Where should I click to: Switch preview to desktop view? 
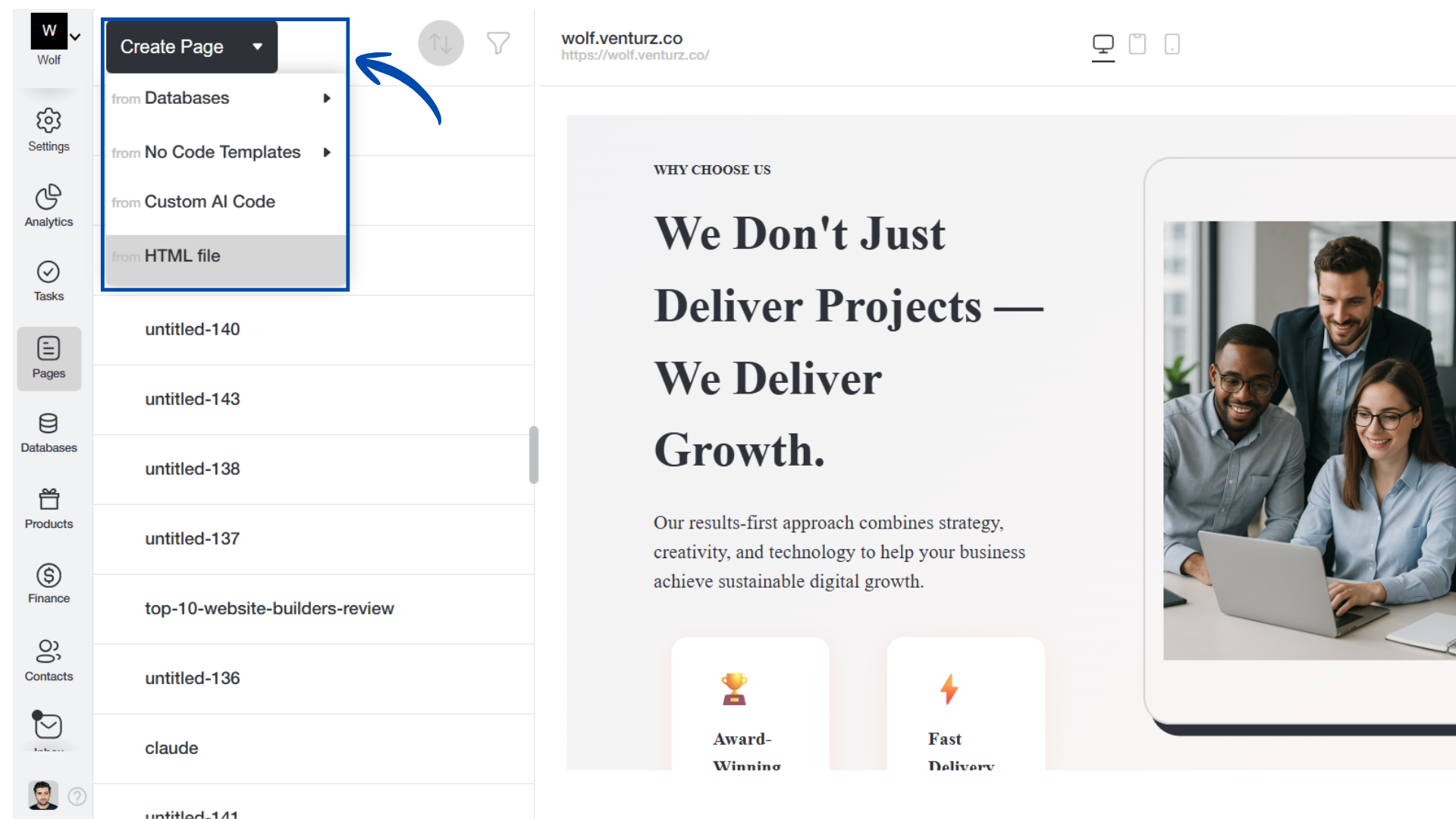[1103, 44]
